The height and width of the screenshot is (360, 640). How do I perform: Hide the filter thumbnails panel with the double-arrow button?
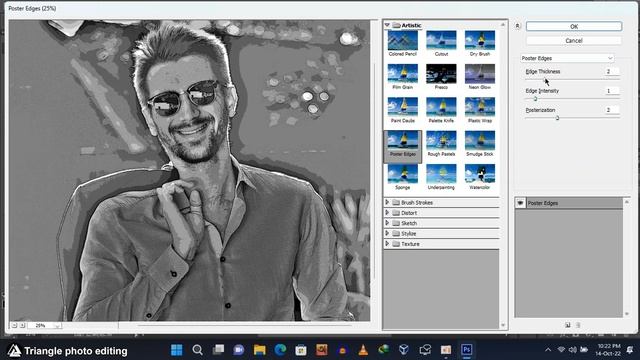(x=518, y=26)
